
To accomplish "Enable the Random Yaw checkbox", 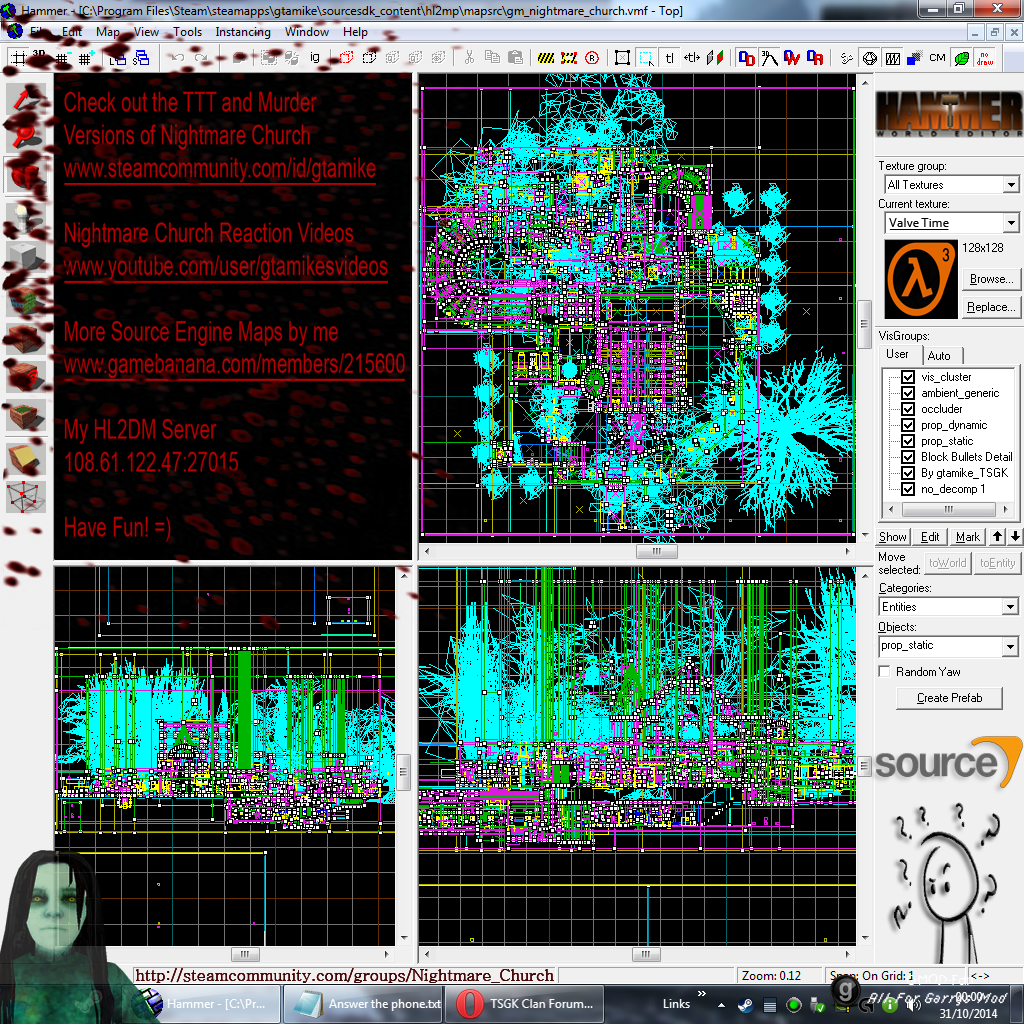I will click(885, 671).
